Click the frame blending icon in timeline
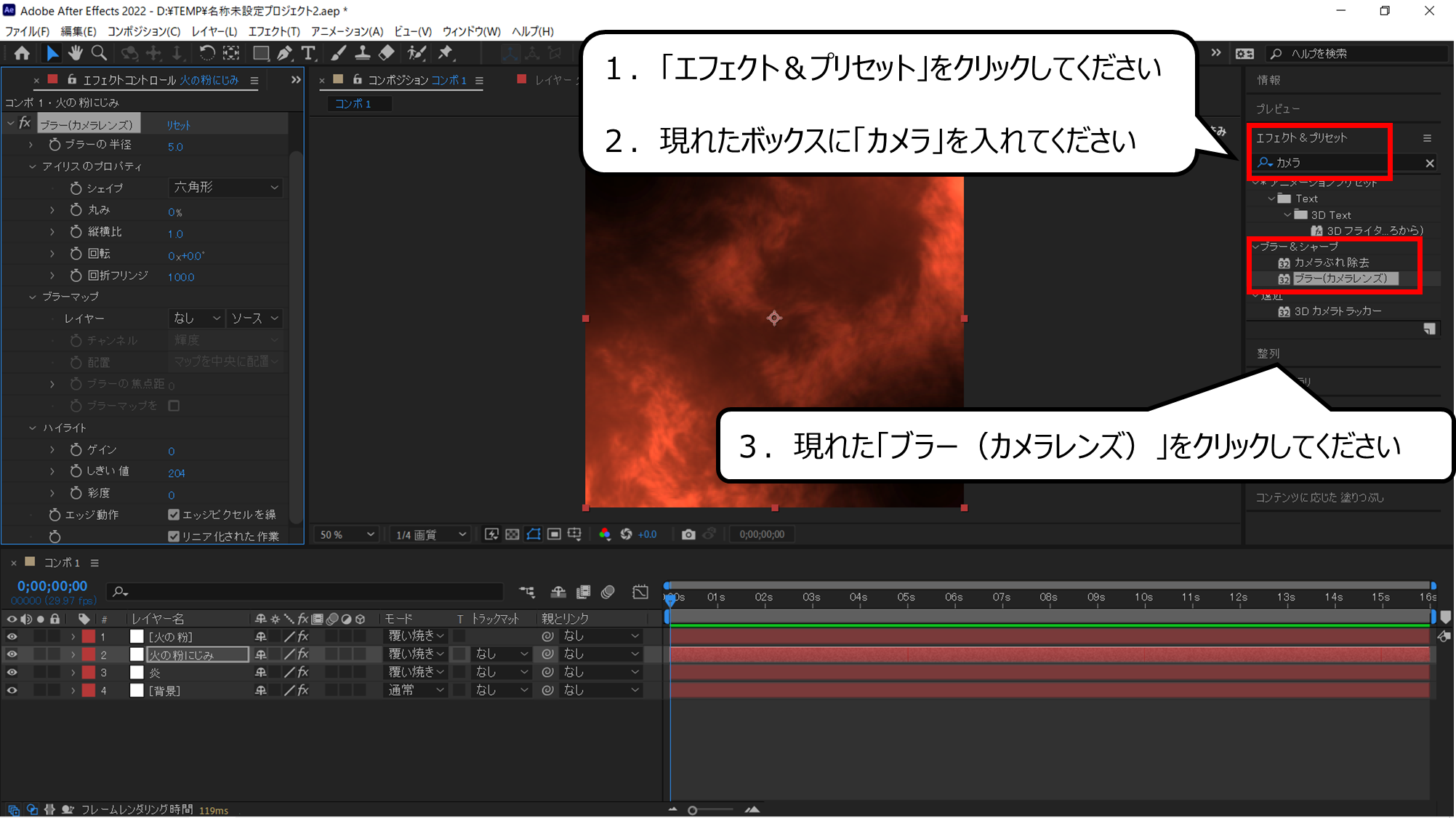 [583, 592]
